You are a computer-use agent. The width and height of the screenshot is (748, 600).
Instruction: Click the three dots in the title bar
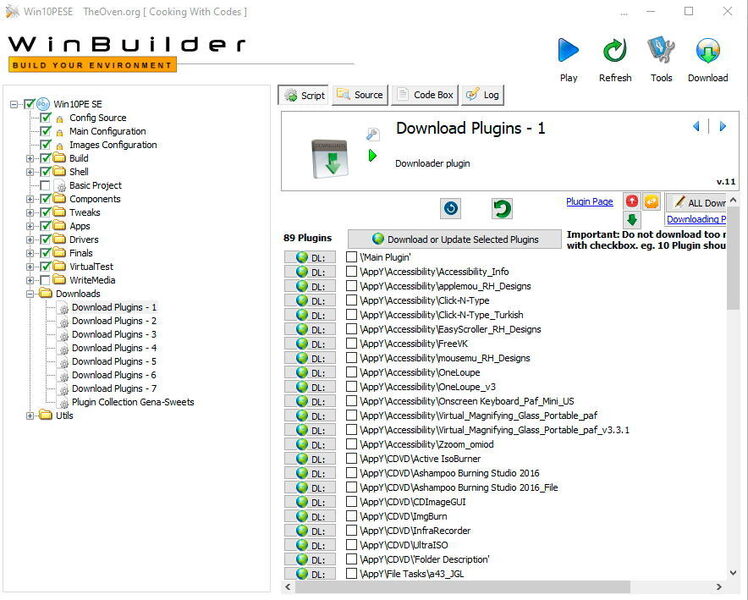[x=624, y=13]
